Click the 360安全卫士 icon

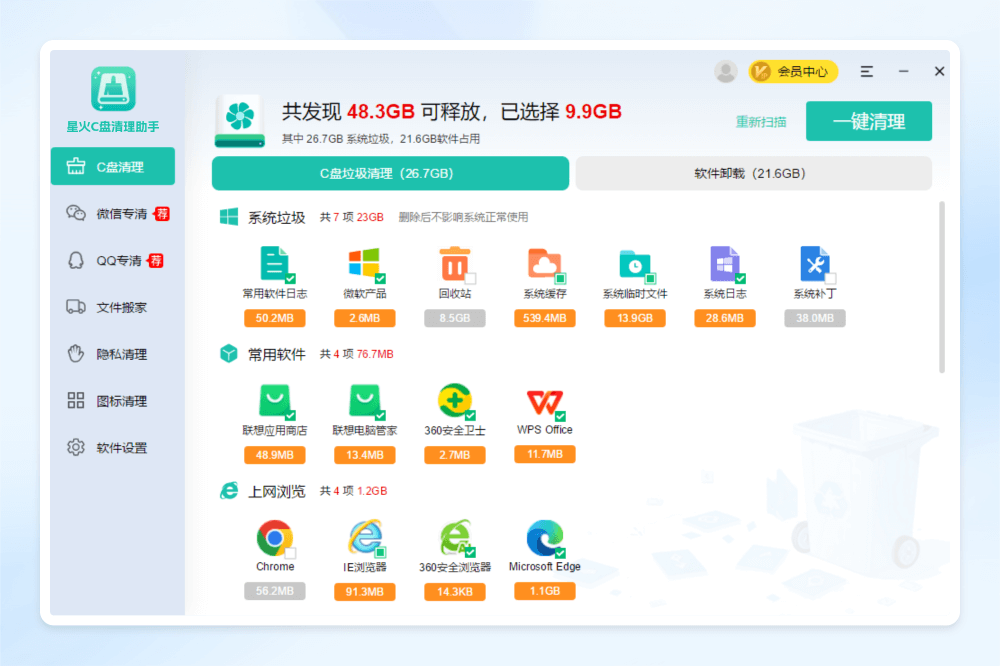(x=454, y=402)
